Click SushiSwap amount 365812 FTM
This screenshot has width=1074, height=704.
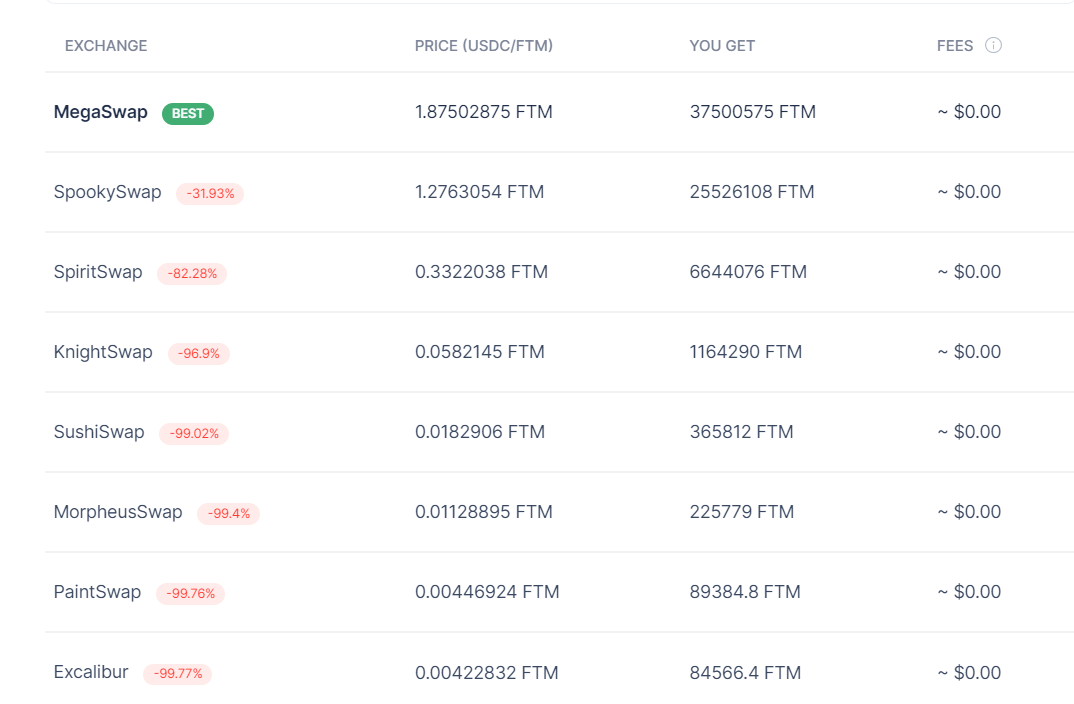pyautogui.click(x=742, y=432)
